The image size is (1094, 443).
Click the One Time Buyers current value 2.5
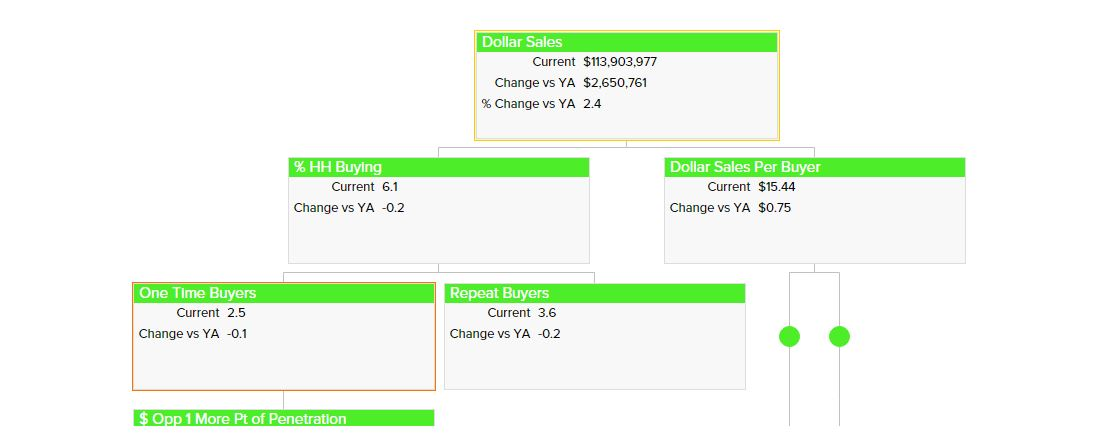tap(236, 313)
